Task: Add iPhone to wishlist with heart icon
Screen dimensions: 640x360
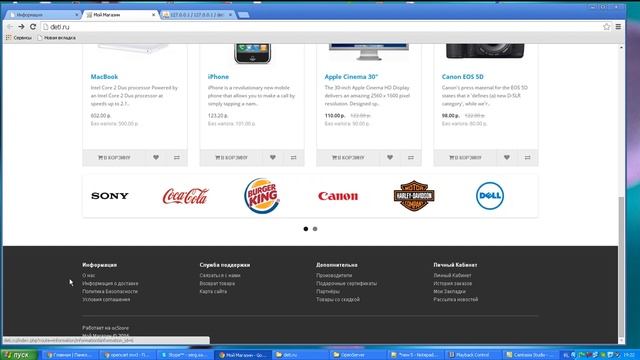Action: (273, 158)
